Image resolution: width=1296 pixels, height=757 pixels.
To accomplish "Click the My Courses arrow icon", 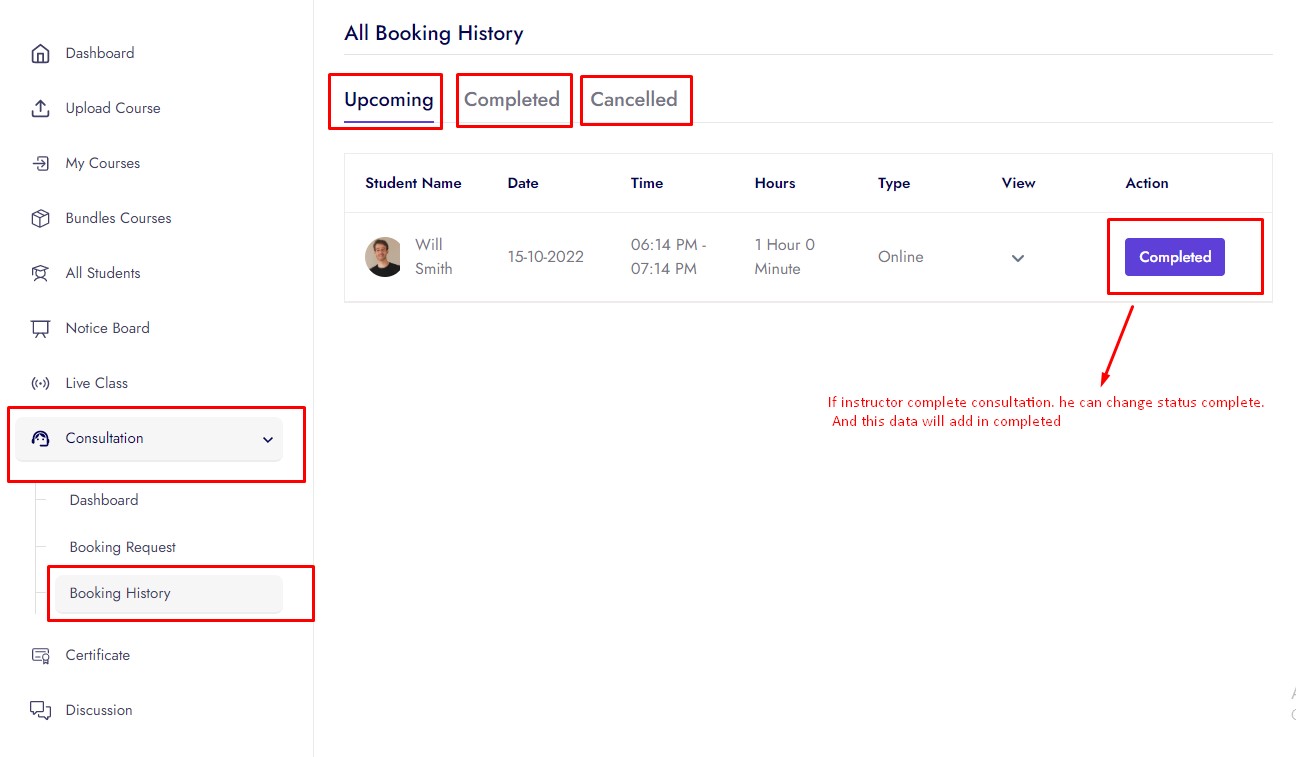I will coord(40,164).
